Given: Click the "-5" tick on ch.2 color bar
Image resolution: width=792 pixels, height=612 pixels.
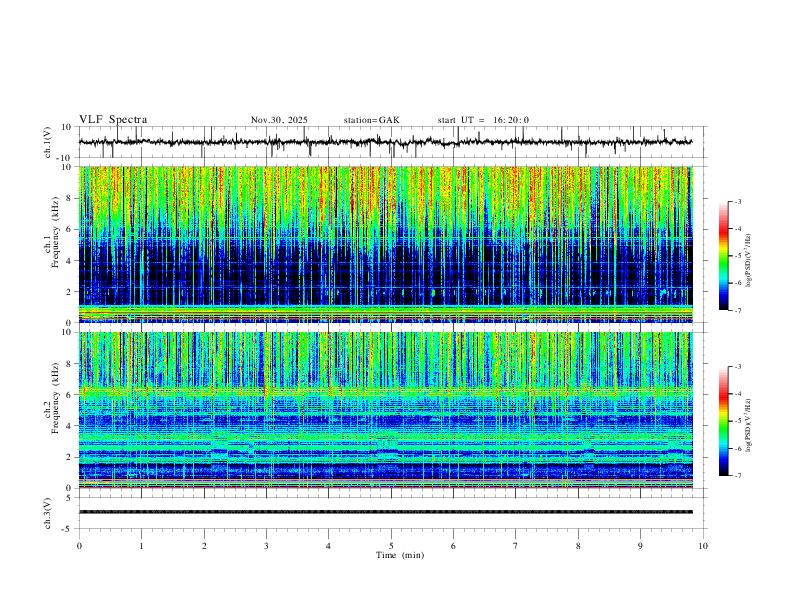Looking at the screenshot, I should coord(737,421).
